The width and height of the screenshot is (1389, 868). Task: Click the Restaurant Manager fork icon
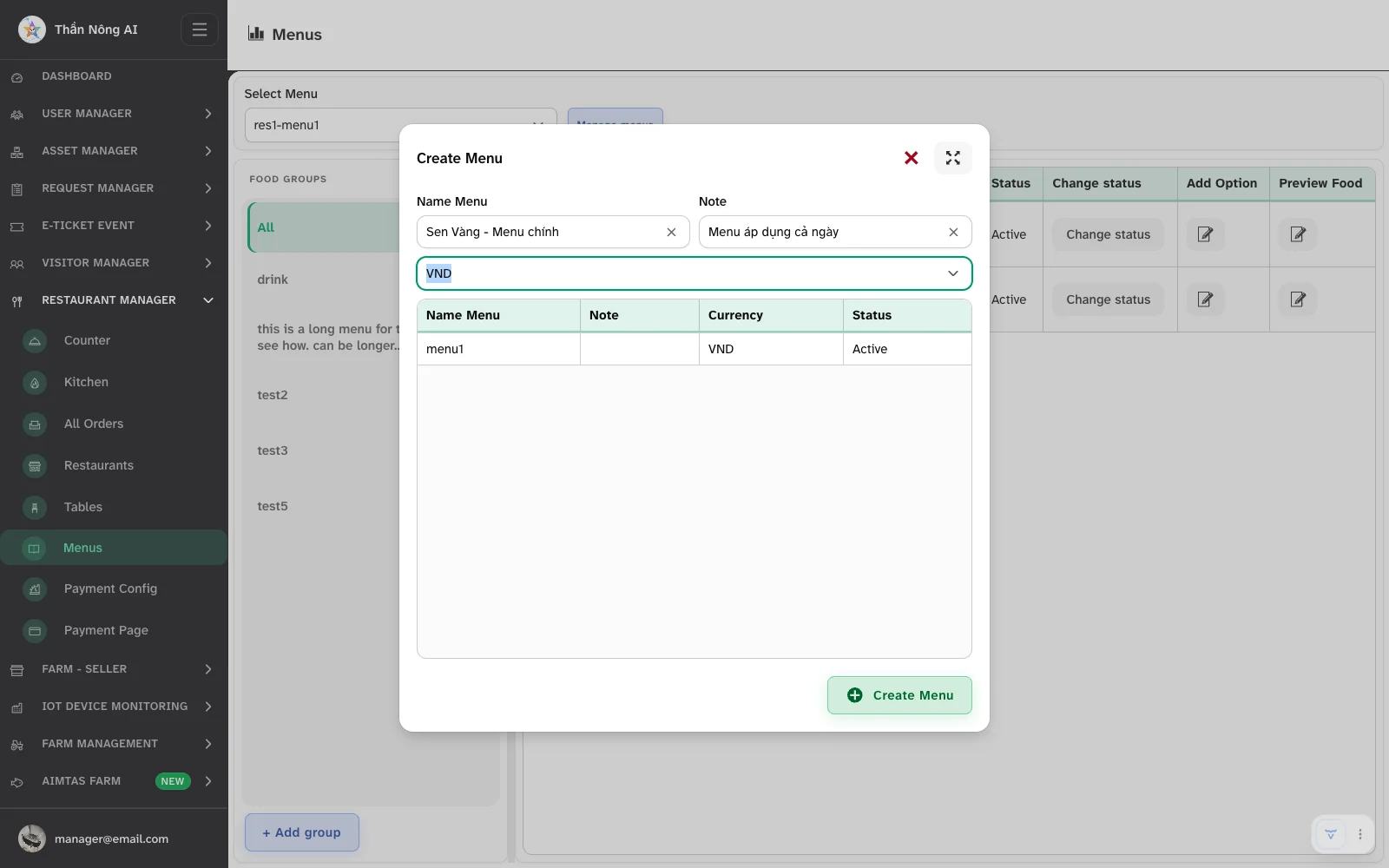[x=16, y=301]
